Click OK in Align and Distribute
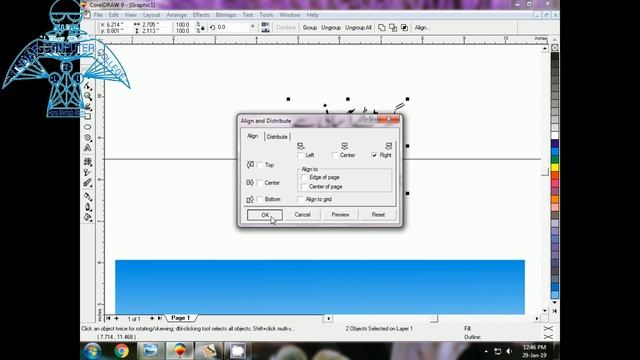The height and width of the screenshot is (360, 640). tap(265, 215)
